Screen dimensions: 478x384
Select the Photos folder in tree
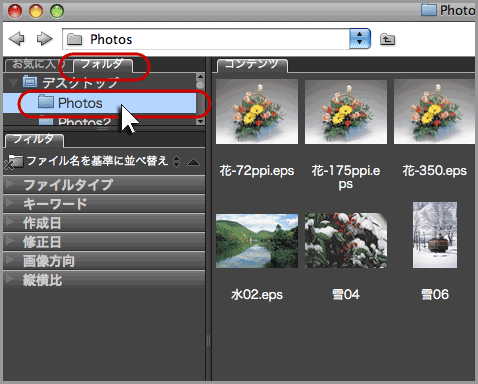tap(100, 103)
